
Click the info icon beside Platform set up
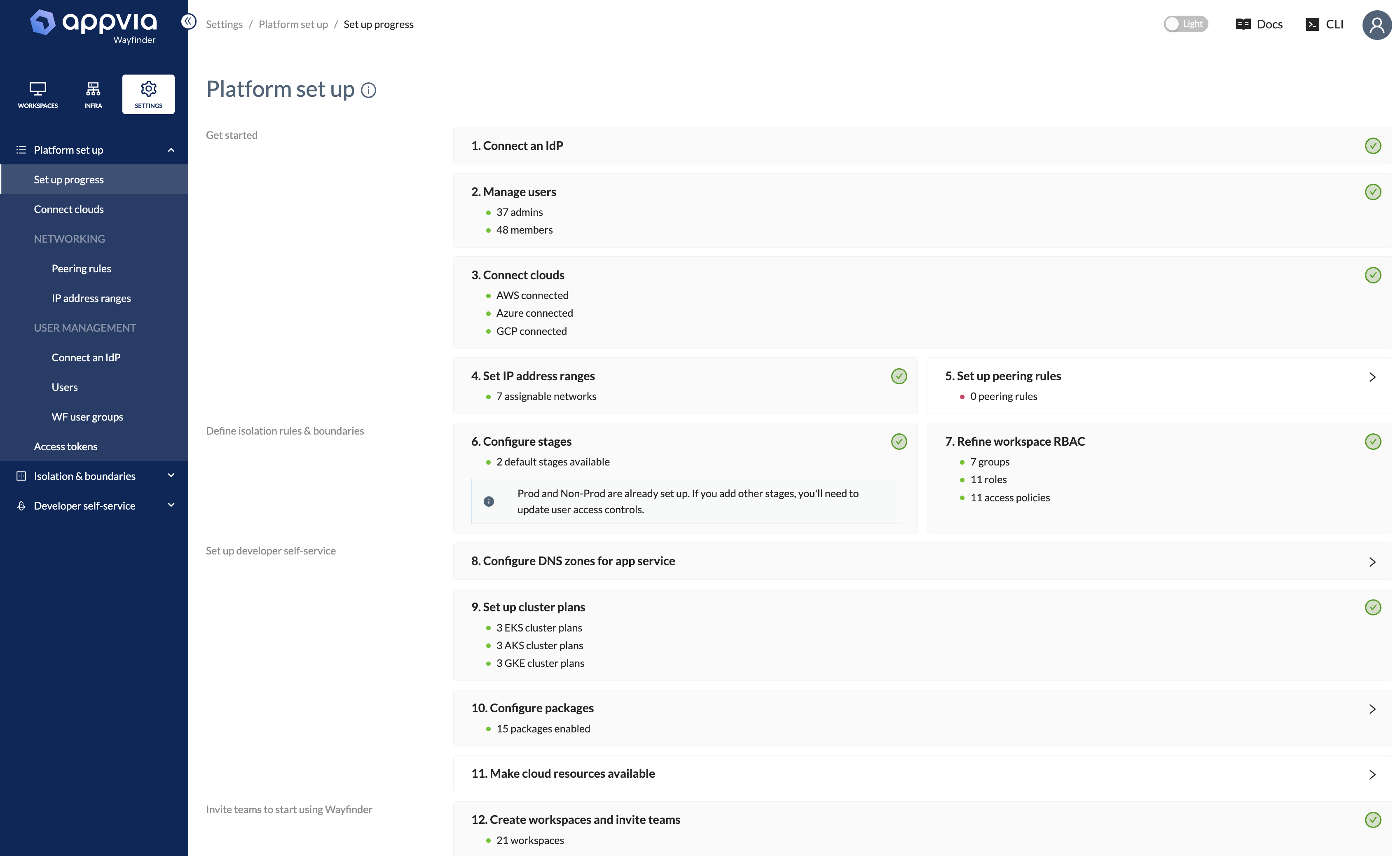369,90
